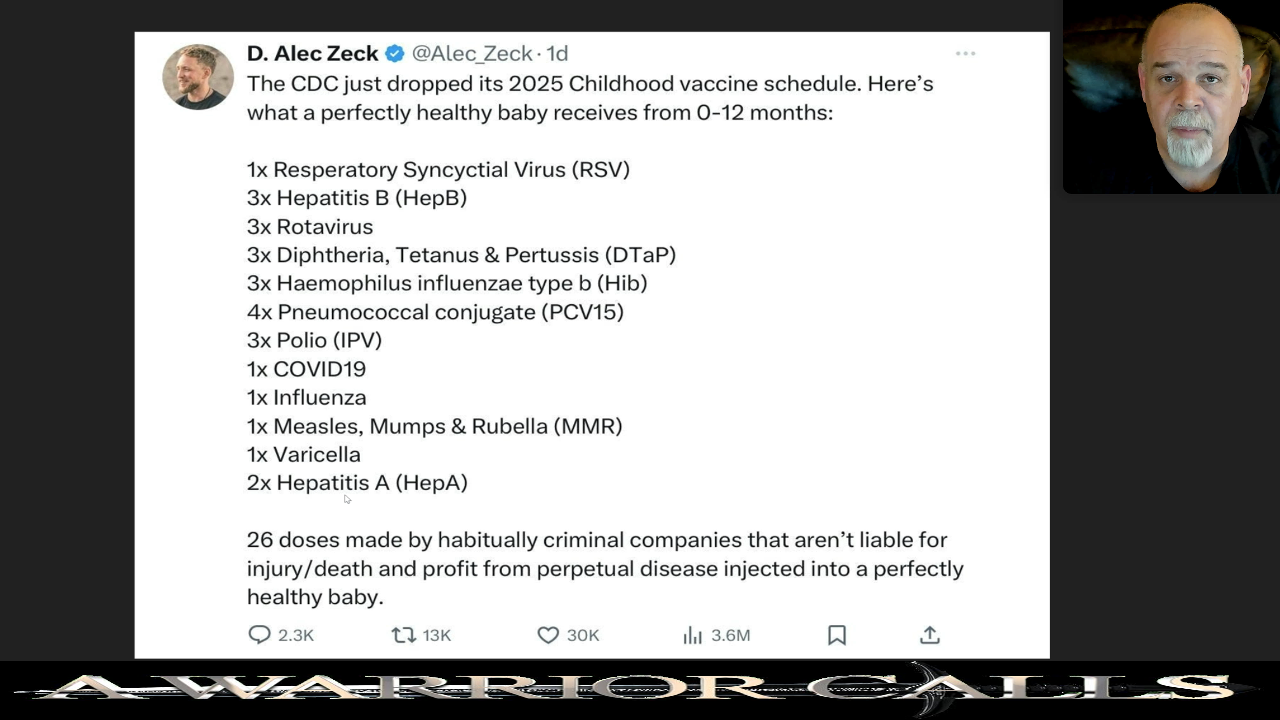Bookmark the tweet

[x=837, y=635]
